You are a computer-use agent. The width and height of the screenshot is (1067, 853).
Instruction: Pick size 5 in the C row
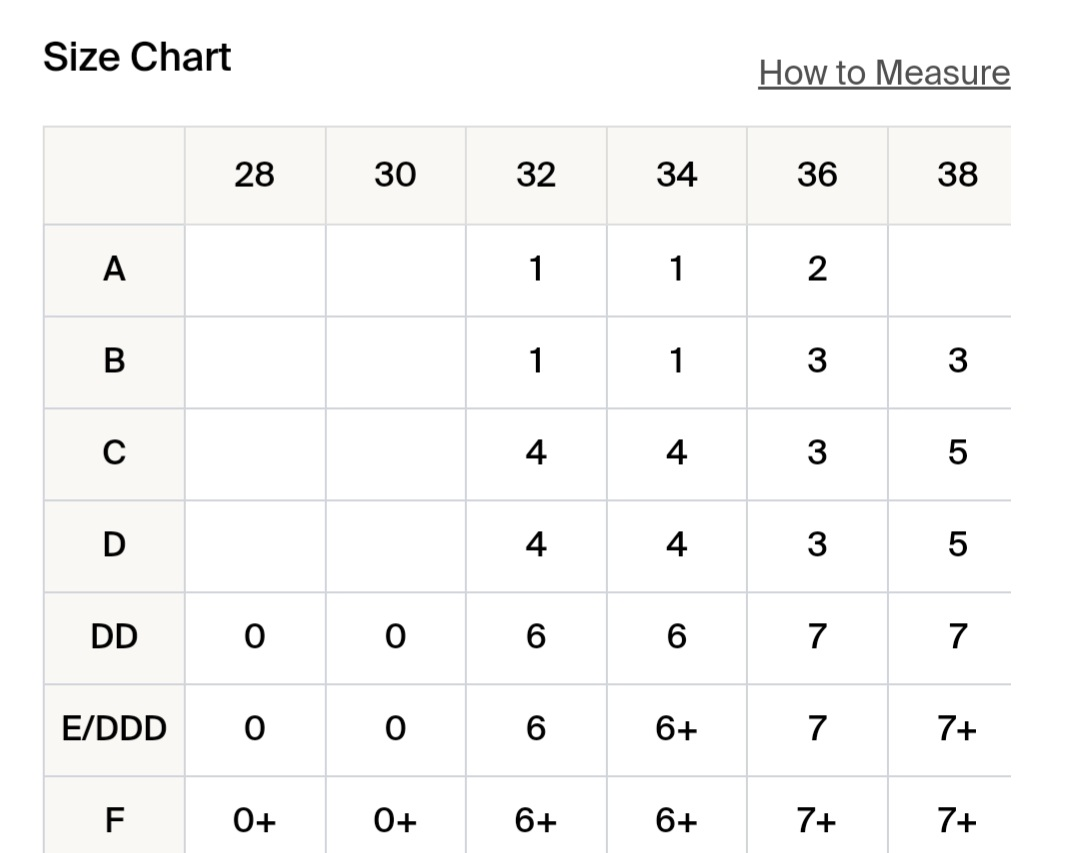[957, 453]
